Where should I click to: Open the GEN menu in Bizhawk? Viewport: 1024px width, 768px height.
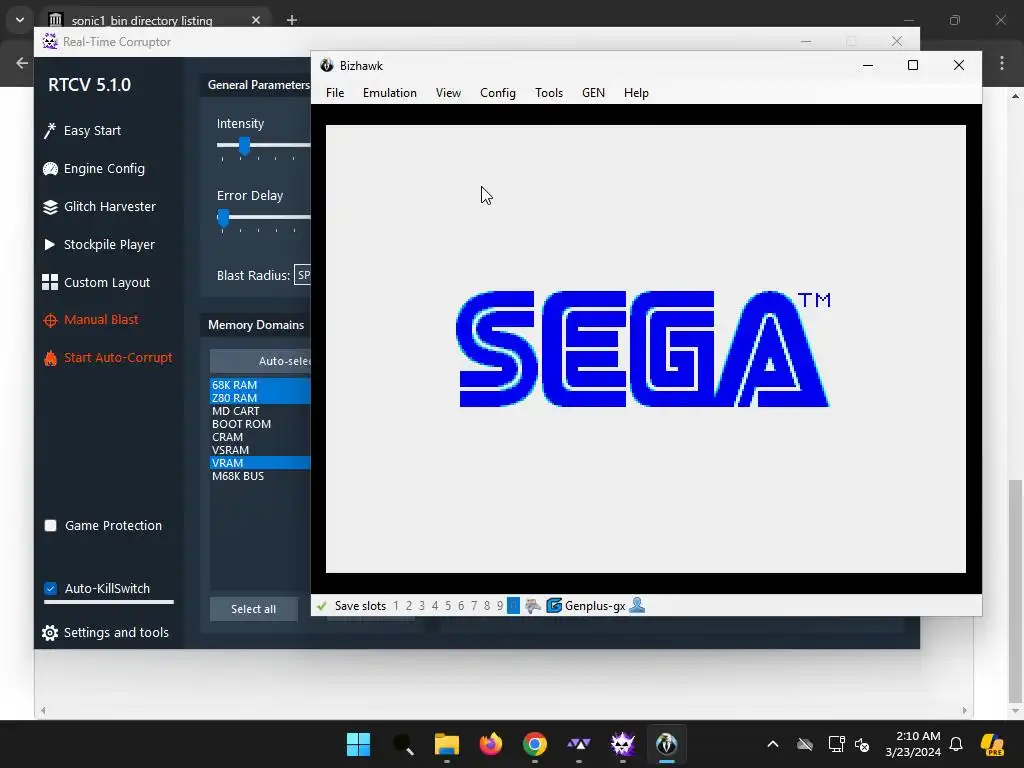[593, 93]
